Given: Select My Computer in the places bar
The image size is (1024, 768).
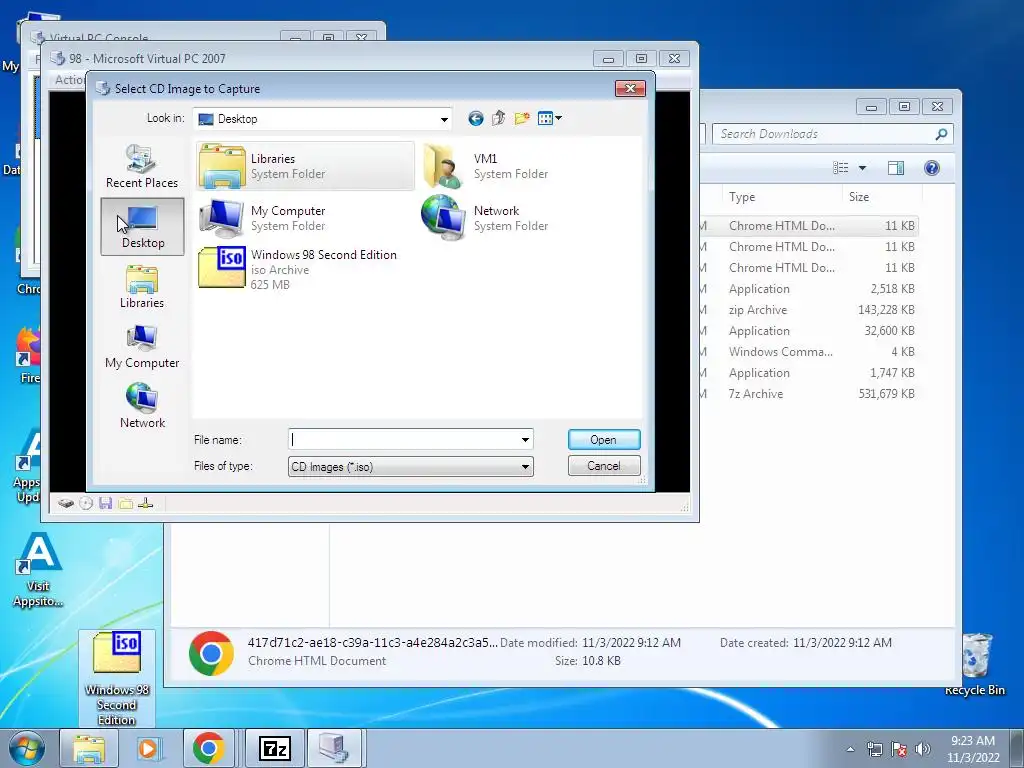Looking at the screenshot, I should [142, 347].
